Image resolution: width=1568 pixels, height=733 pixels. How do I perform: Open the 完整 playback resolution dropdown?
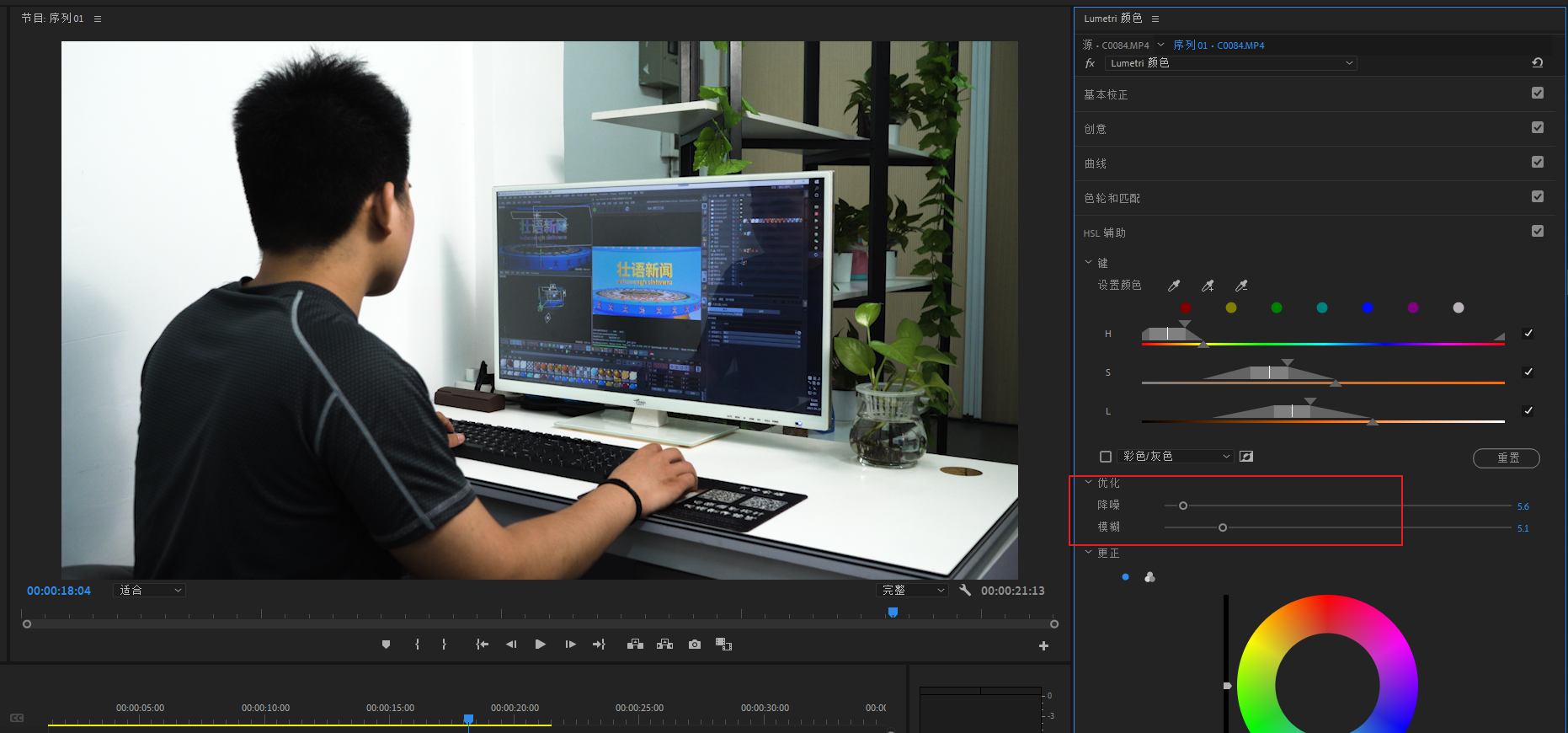click(x=913, y=591)
